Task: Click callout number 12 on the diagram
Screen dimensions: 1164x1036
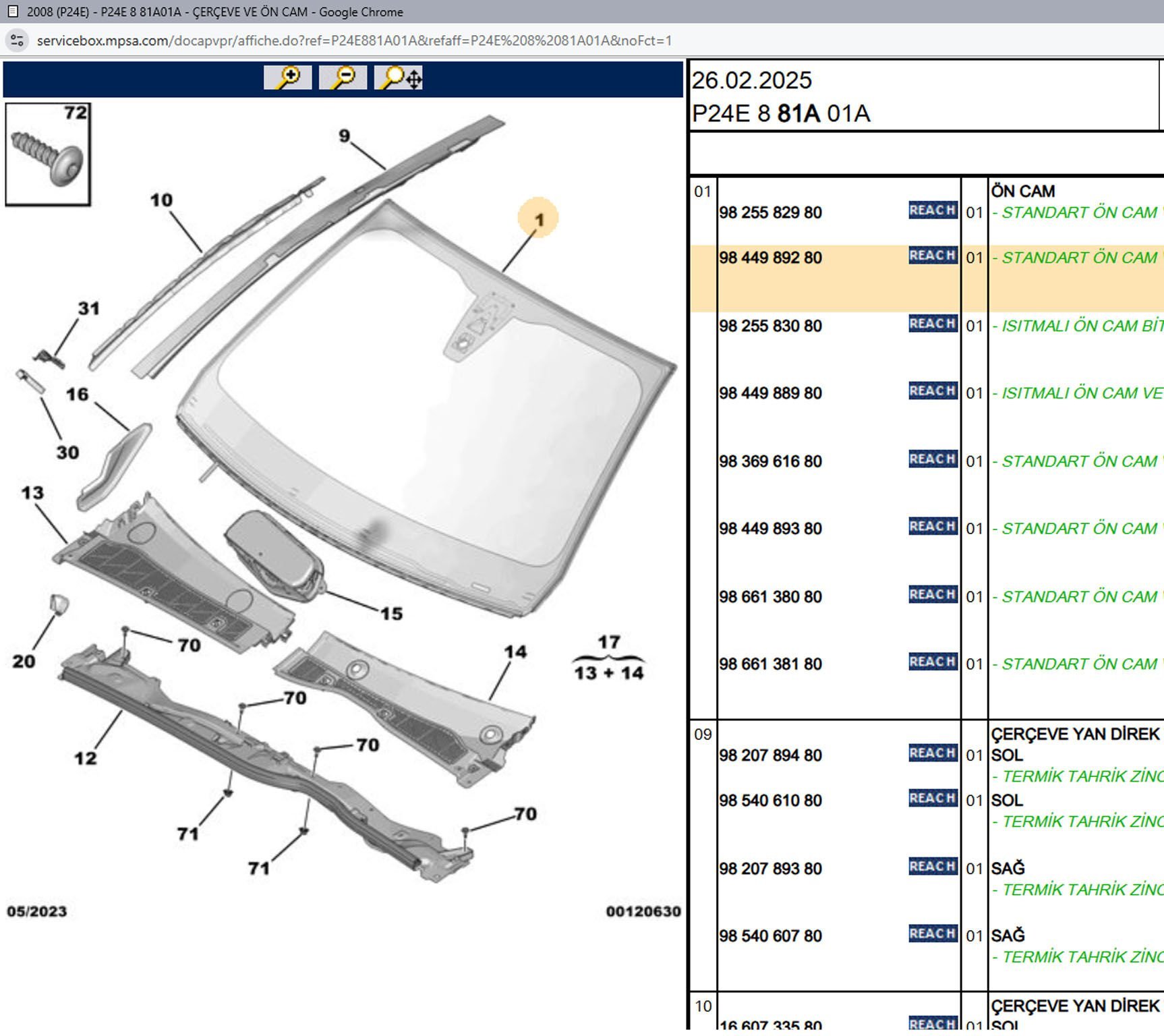Action: (86, 758)
